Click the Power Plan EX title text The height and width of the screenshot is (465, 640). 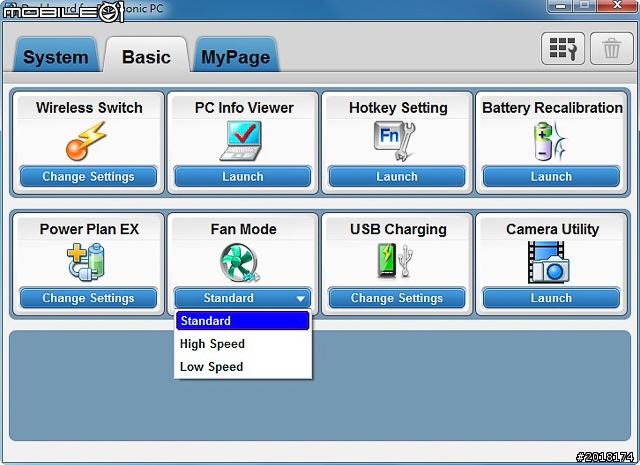point(89,229)
